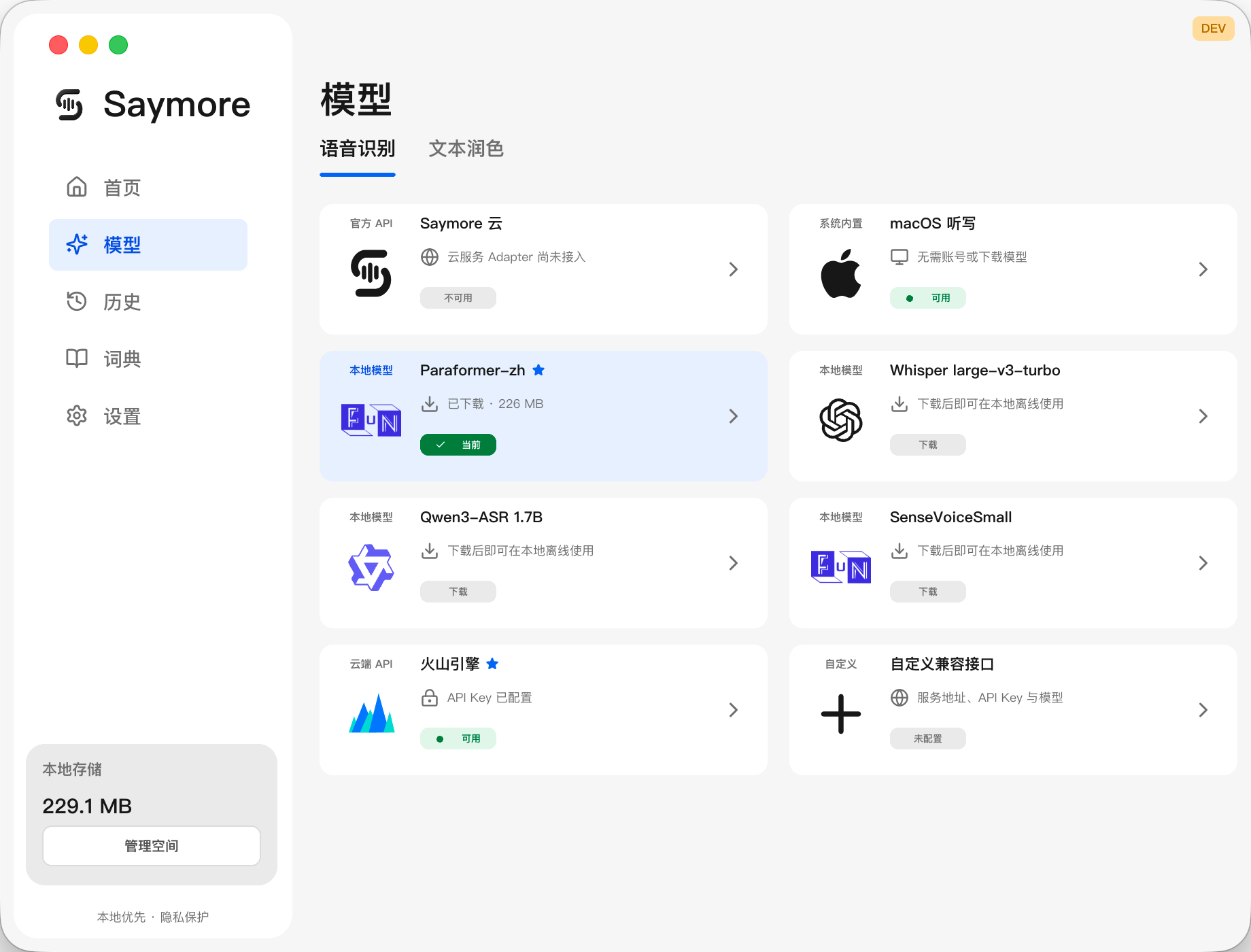Click the 火山引擎 mountain logo

[371, 713]
